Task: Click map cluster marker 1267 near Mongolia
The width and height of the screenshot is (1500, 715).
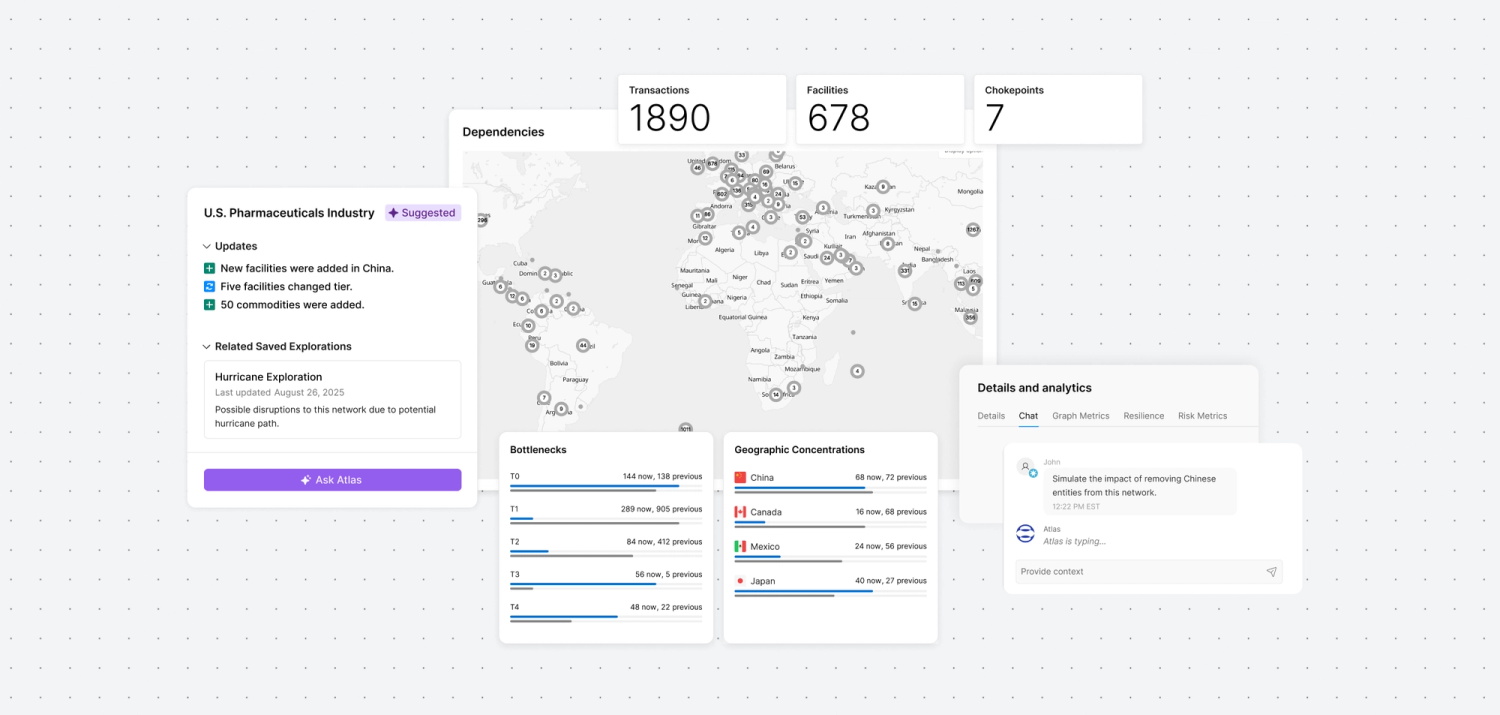Action: coord(973,230)
